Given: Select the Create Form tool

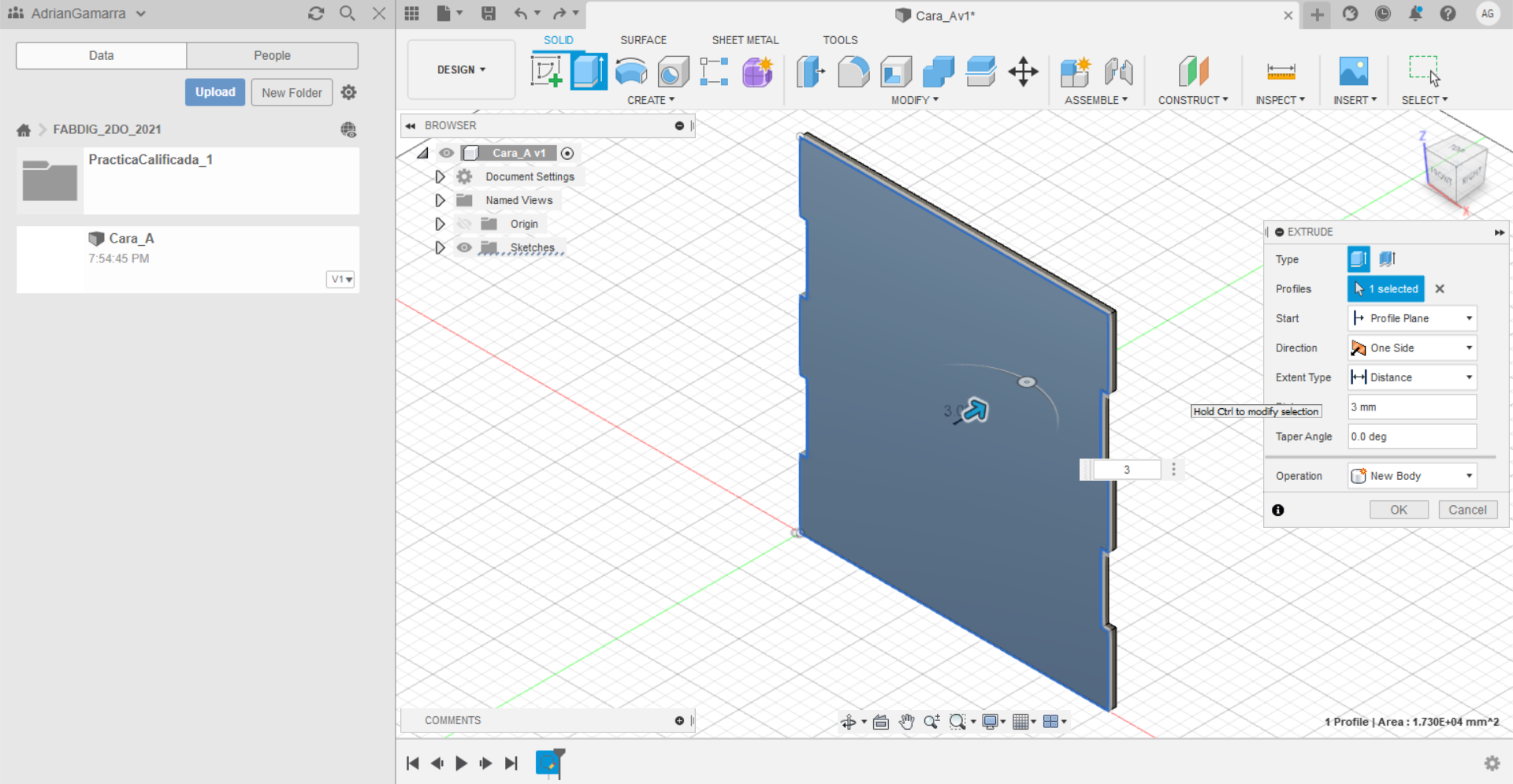Looking at the screenshot, I should (757, 72).
